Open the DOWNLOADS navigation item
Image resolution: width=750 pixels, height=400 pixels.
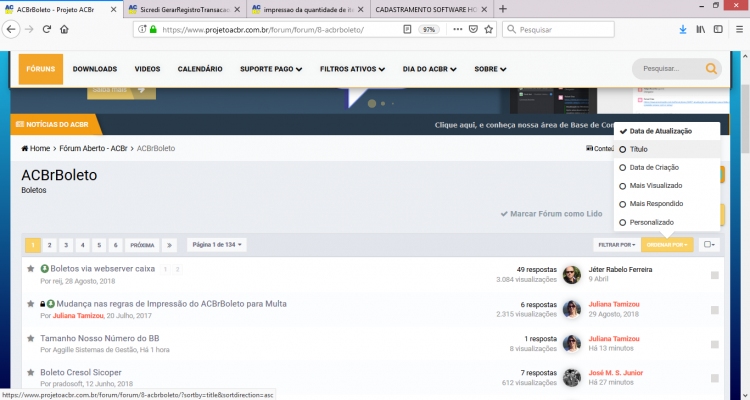95,69
